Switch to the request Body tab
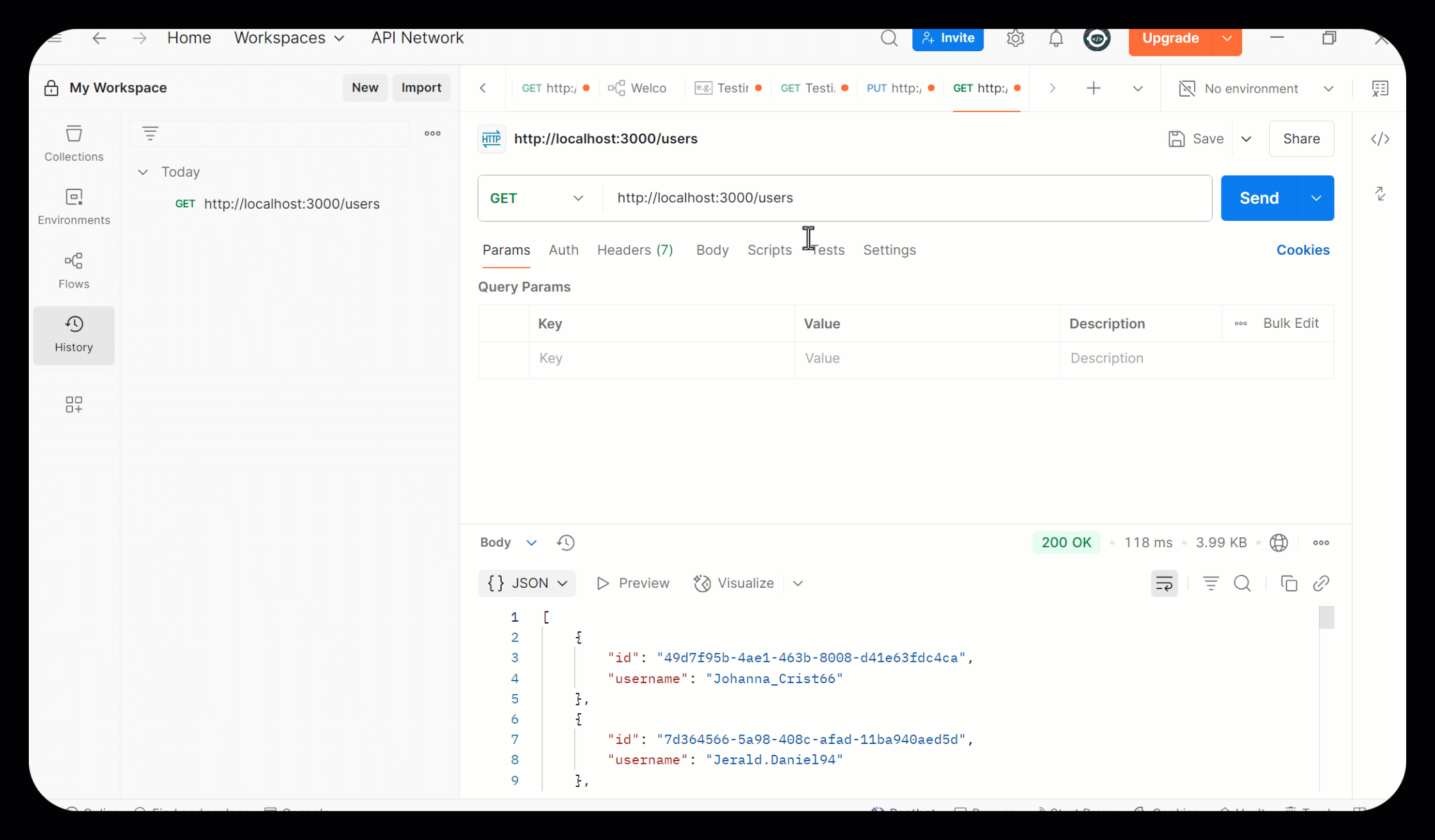Screen dimensions: 1435x840 click(x=712, y=250)
